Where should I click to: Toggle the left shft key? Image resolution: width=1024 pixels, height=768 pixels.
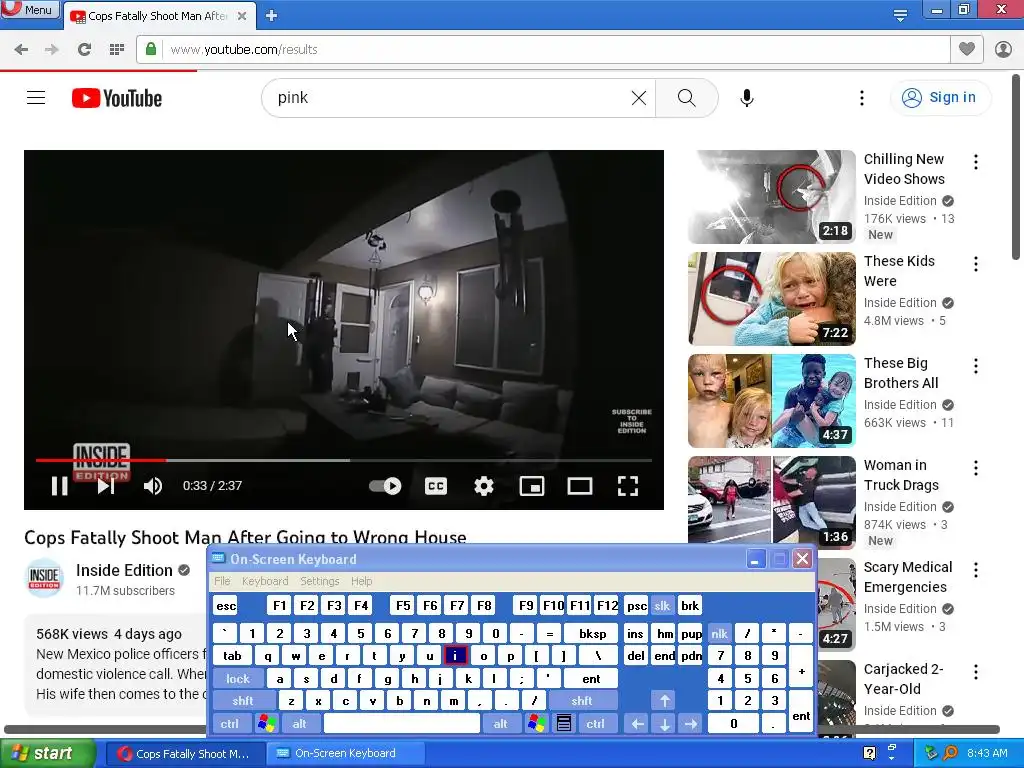click(242, 701)
